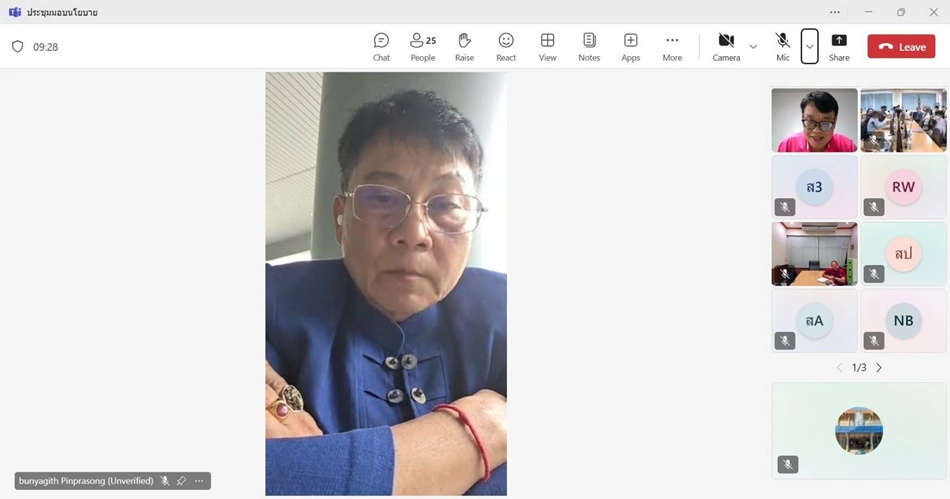This screenshot has height=499, width=950.
Task: Go to next participant page
Action: pos(879,368)
